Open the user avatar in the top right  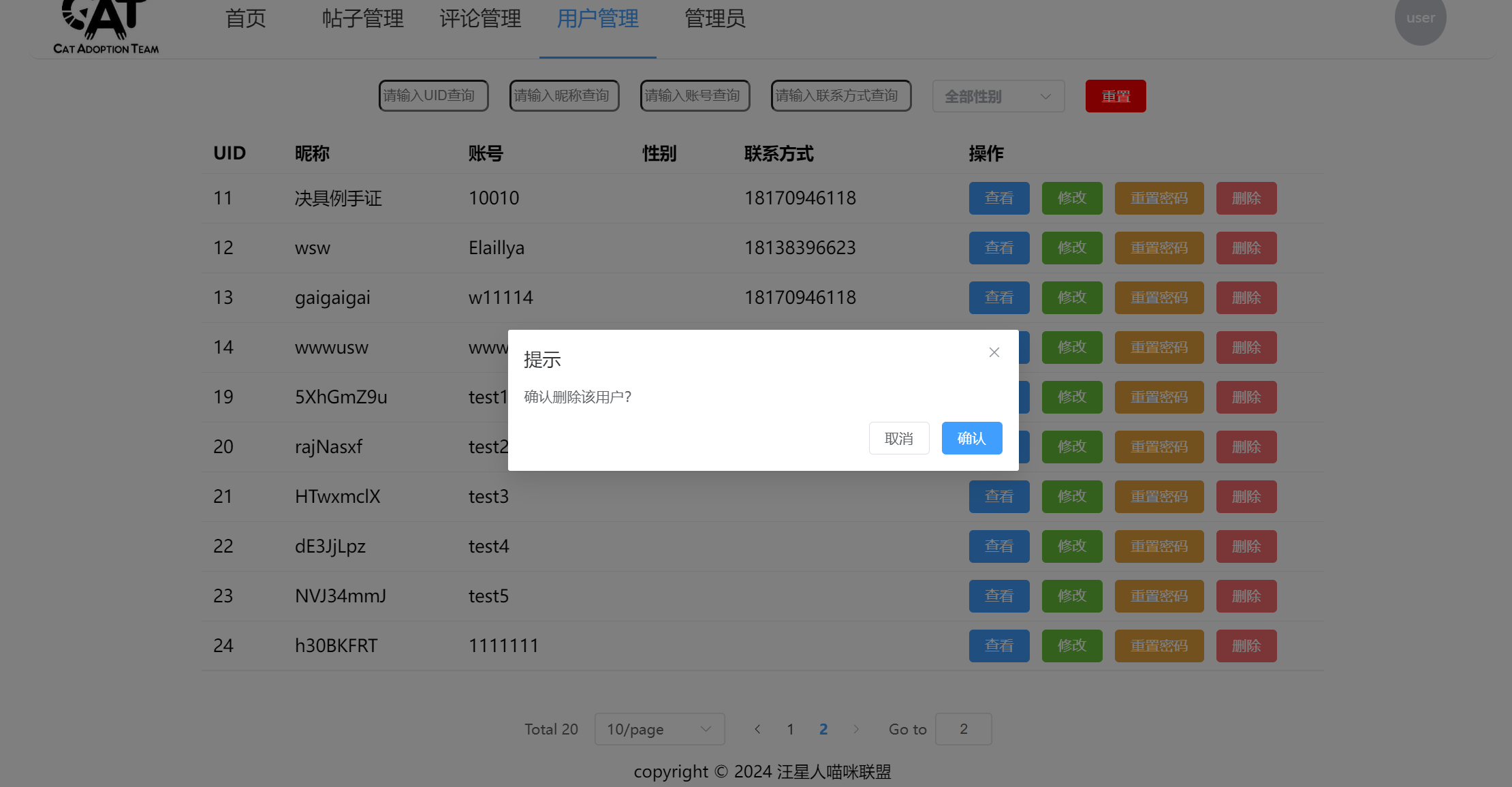[1420, 19]
